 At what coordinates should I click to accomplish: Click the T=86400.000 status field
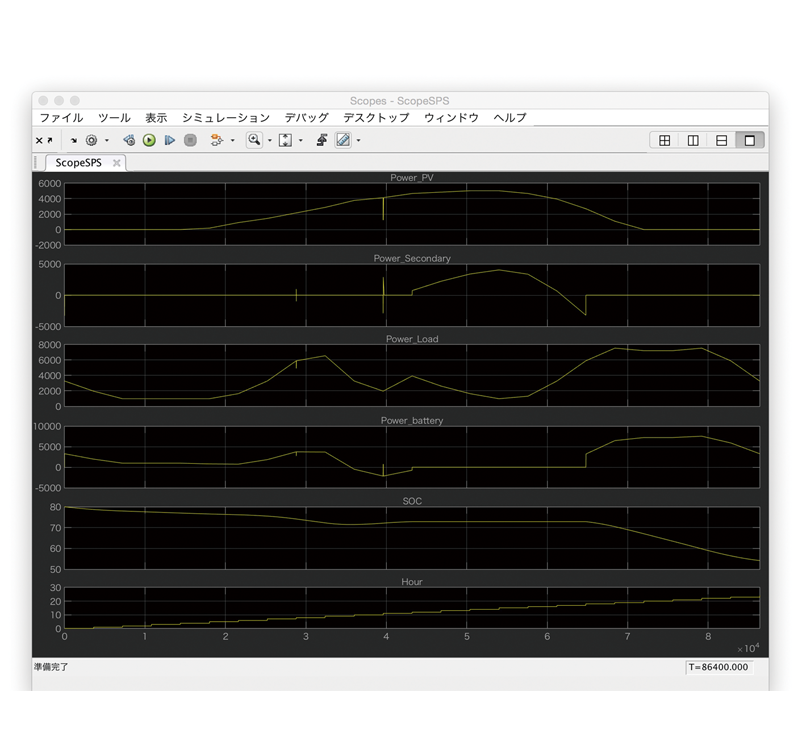tap(719, 667)
